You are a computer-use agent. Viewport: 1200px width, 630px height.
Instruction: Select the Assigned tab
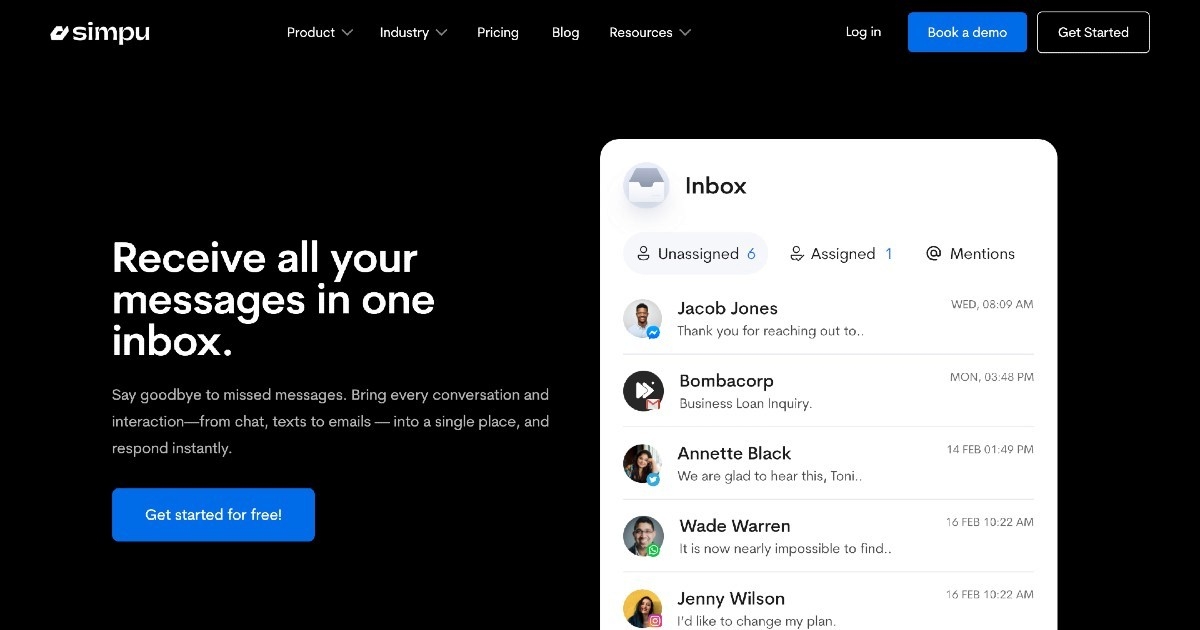point(840,254)
